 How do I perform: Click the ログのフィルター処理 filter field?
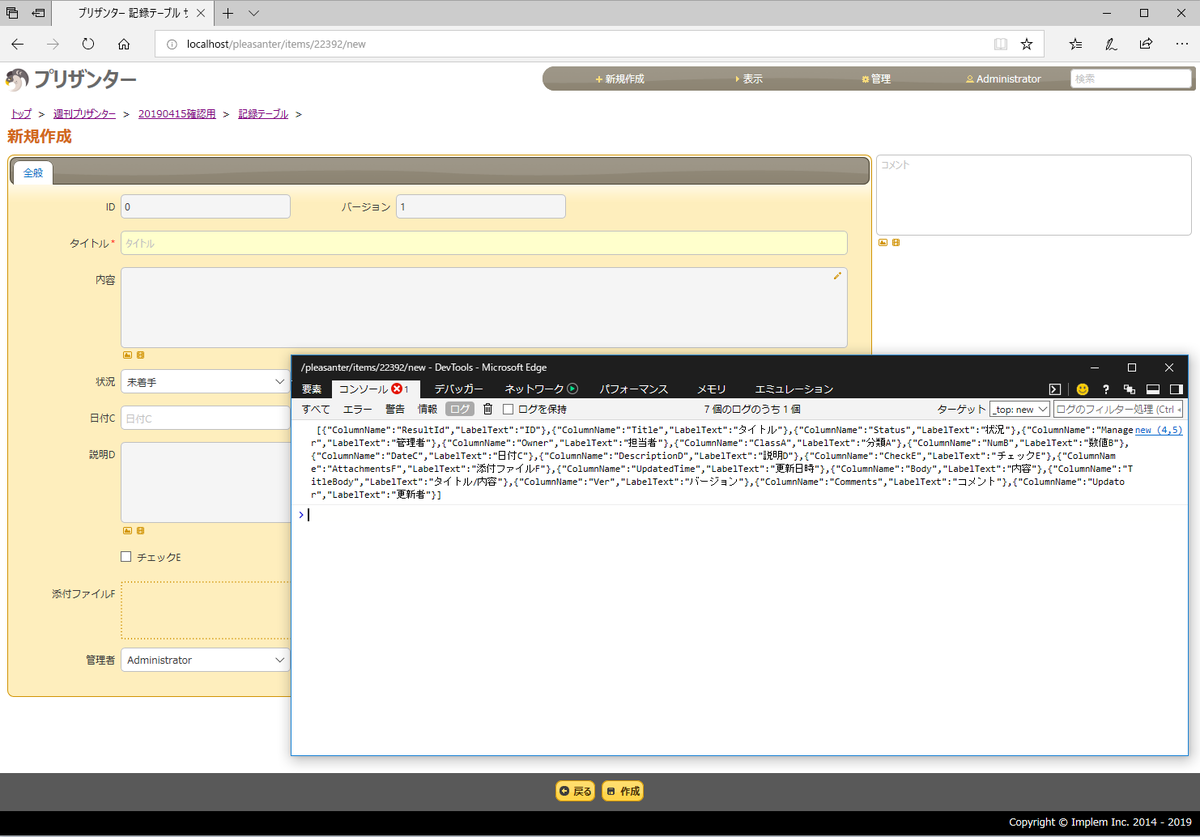[x=1119, y=409]
